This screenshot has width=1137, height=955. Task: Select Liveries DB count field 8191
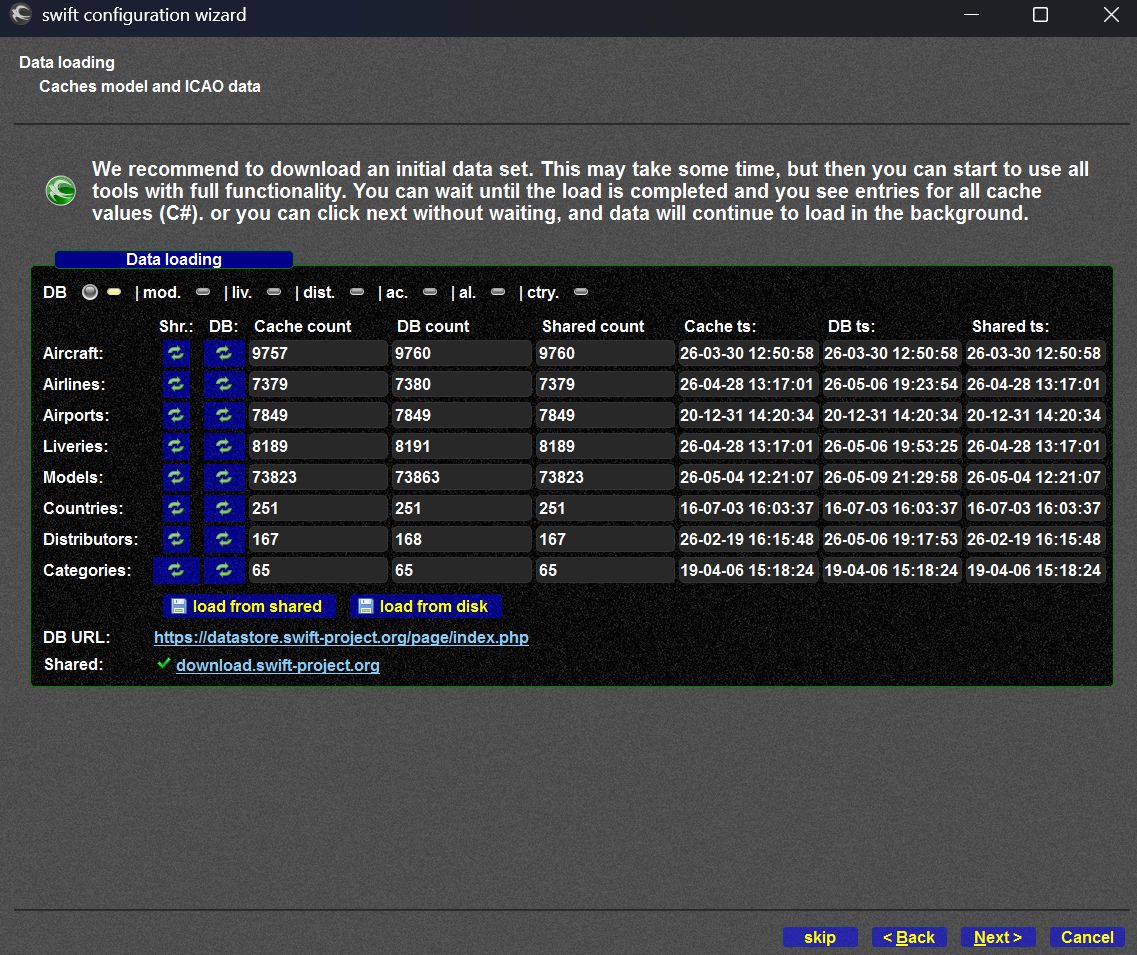pos(461,446)
